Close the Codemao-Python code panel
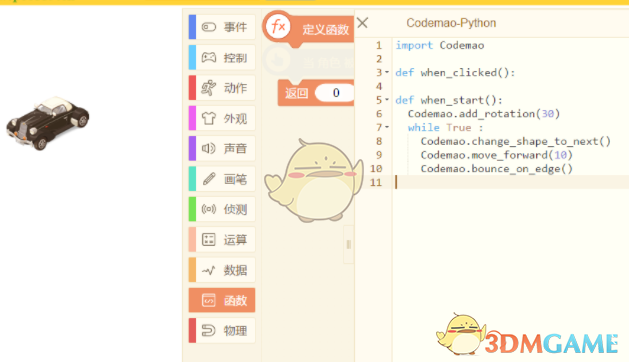629x362 pixels. coord(362,23)
